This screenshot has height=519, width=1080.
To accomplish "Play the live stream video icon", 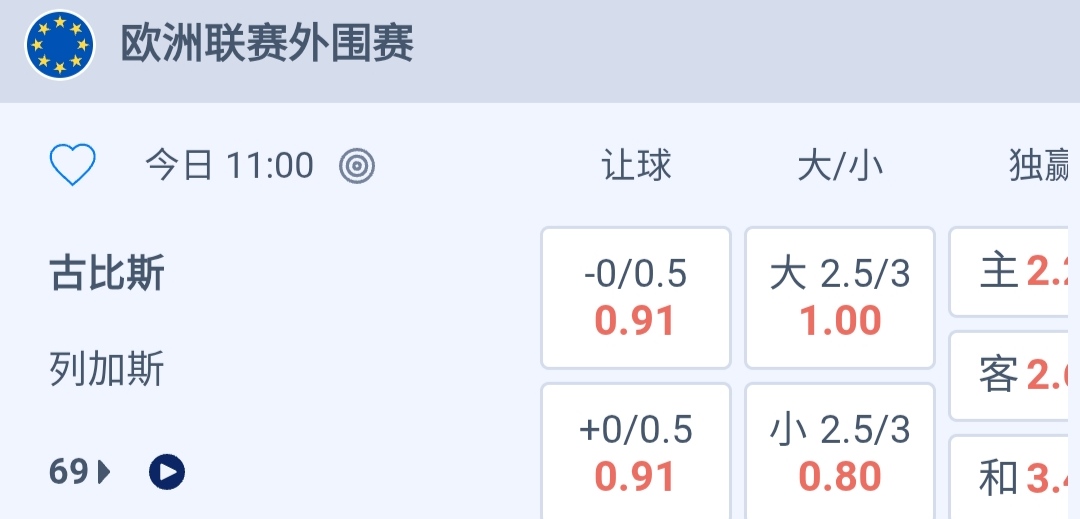I will [x=167, y=471].
